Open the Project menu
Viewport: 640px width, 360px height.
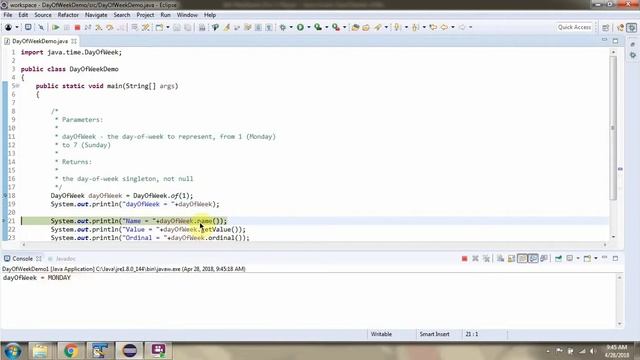tap(145, 15)
